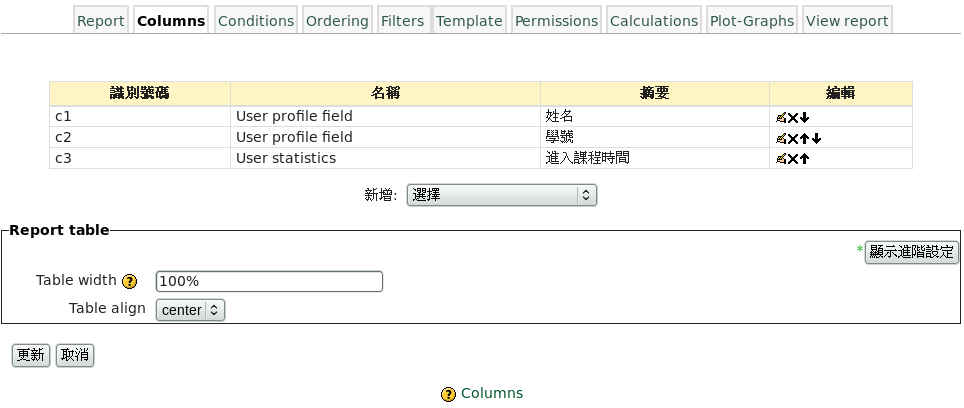Delete column c1 using the X icon
Image resolution: width=964 pixels, height=408 pixels.
793,117
